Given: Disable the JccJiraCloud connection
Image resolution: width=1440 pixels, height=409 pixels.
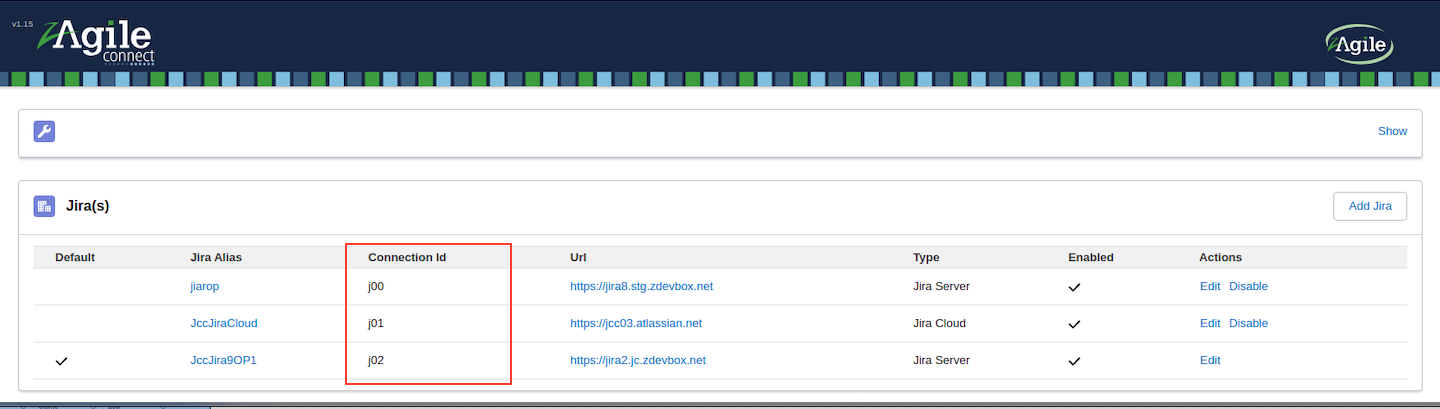Looking at the screenshot, I should tap(1248, 323).
